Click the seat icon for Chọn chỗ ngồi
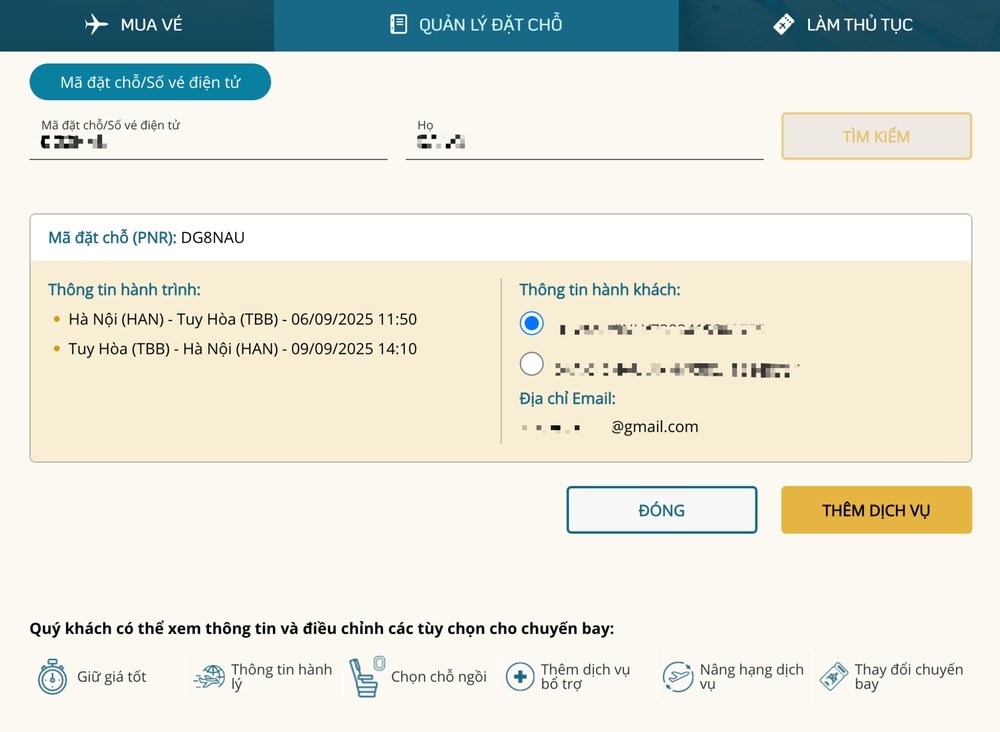1000x732 pixels. point(367,677)
